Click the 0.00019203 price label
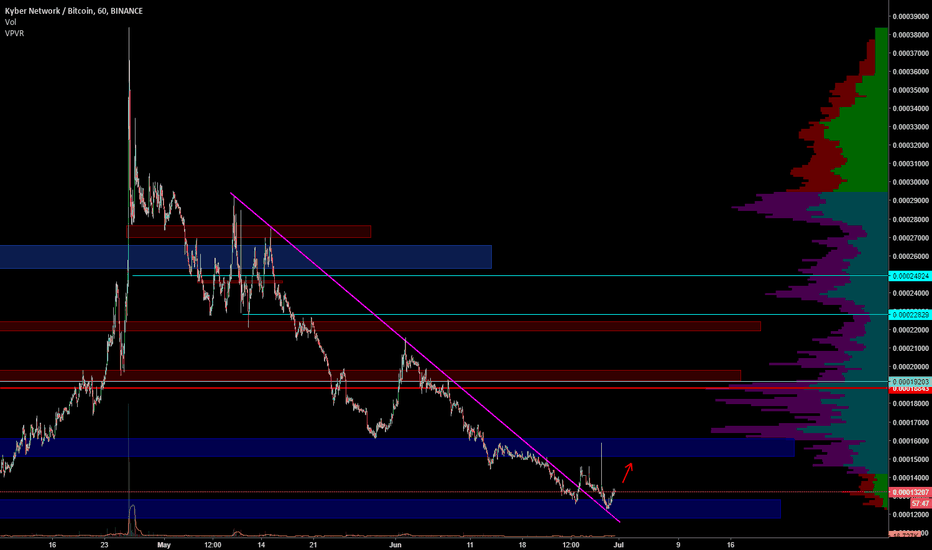The image size is (932, 550). (909, 381)
